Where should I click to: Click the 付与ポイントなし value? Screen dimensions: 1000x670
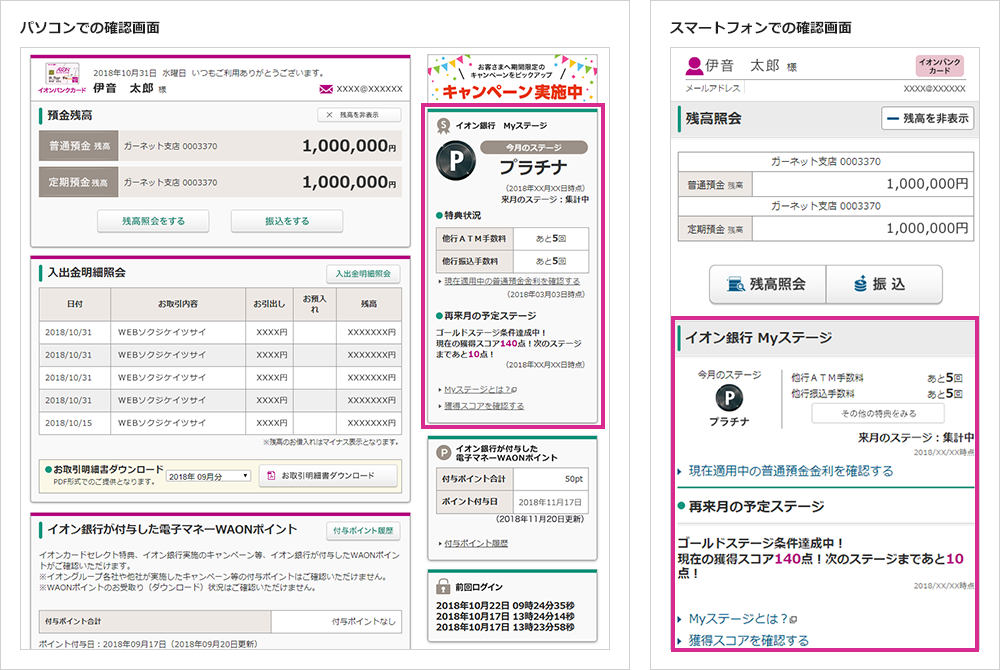click(x=364, y=622)
